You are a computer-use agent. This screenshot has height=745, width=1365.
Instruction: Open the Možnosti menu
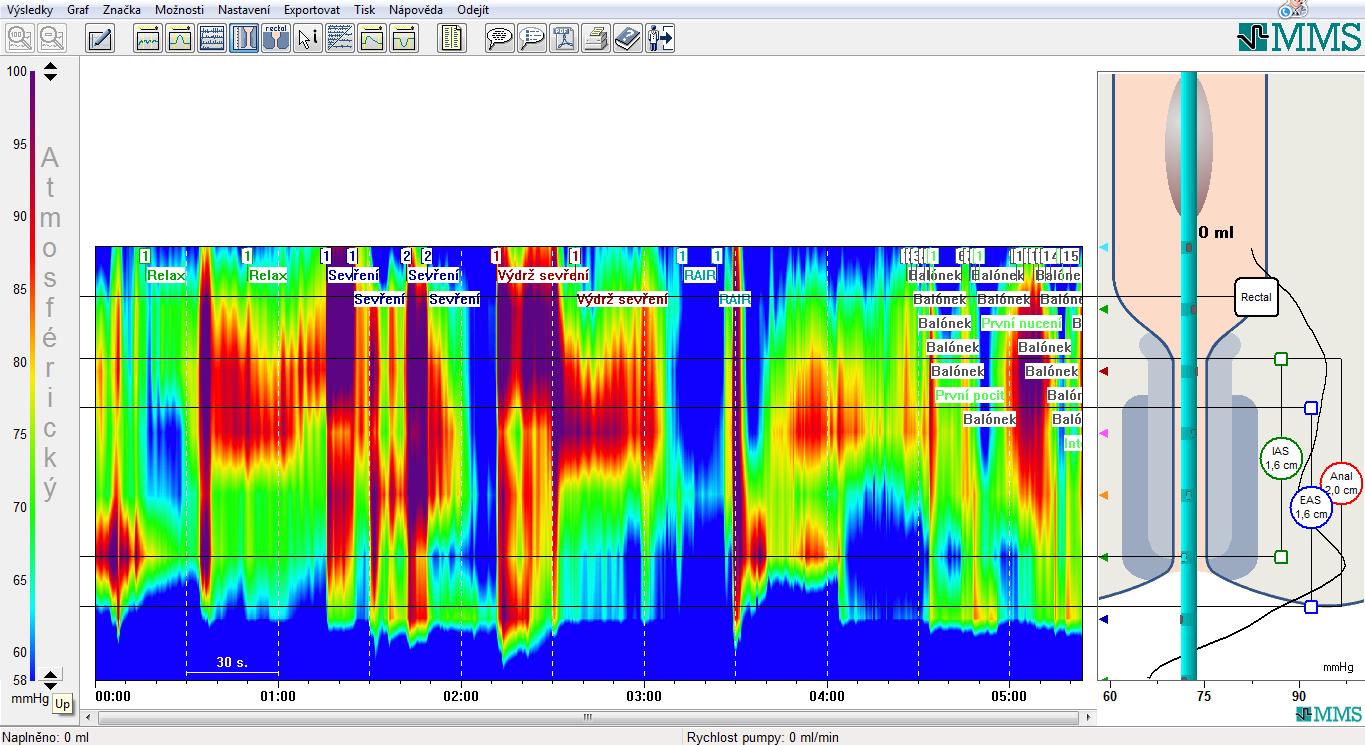coord(180,9)
